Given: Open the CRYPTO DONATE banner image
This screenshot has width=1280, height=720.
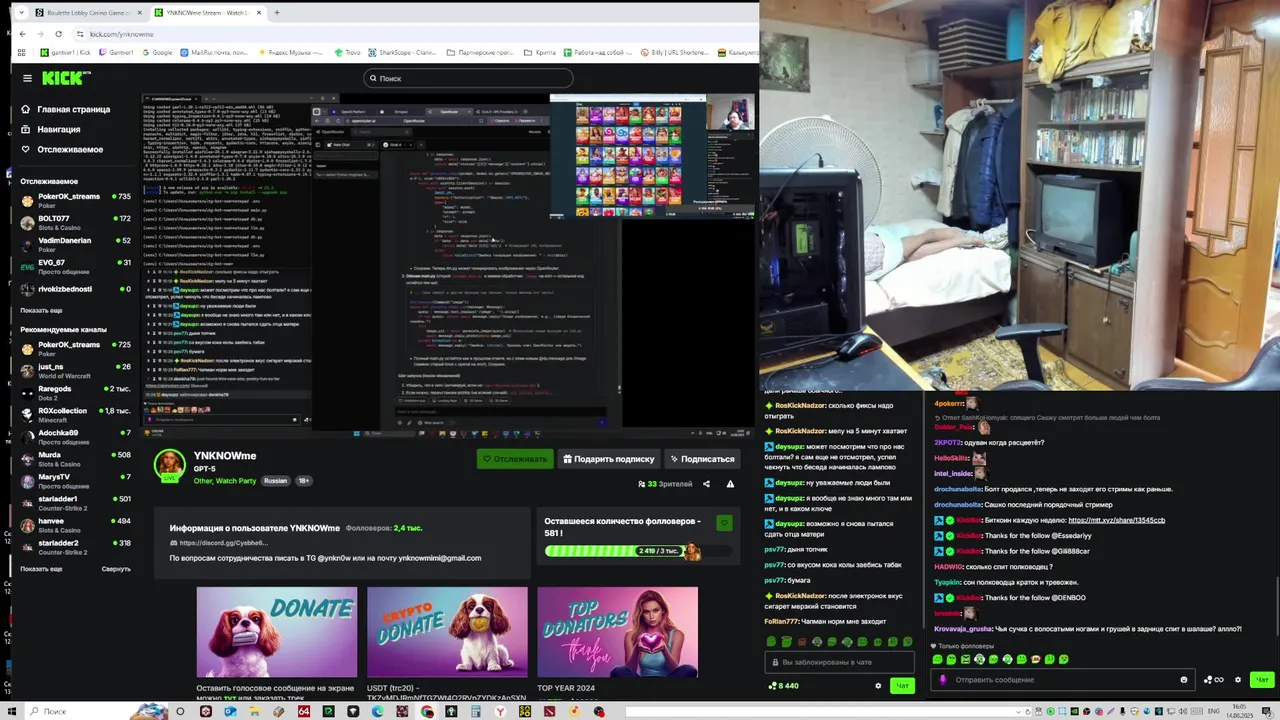Looking at the screenshot, I should click(447, 632).
